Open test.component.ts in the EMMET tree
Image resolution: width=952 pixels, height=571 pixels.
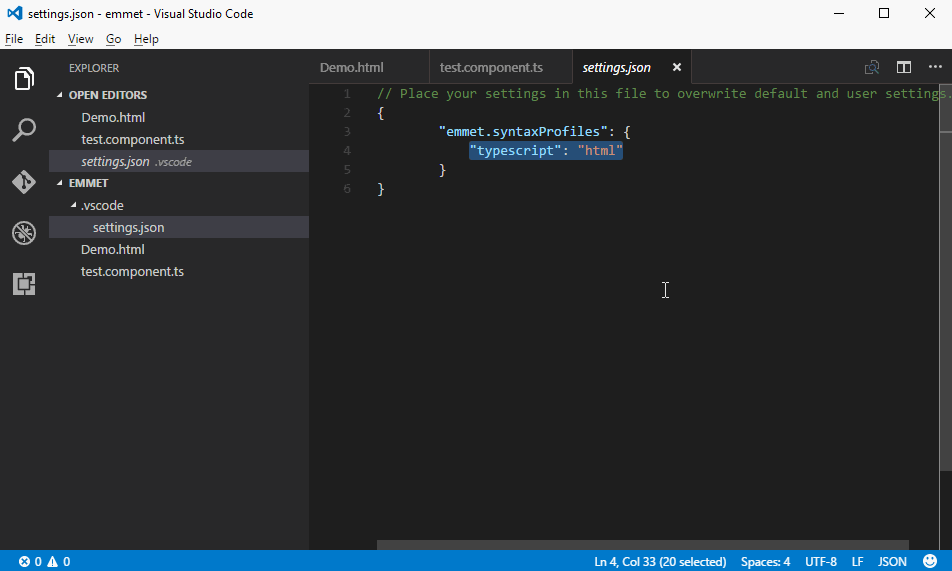click(x=132, y=271)
